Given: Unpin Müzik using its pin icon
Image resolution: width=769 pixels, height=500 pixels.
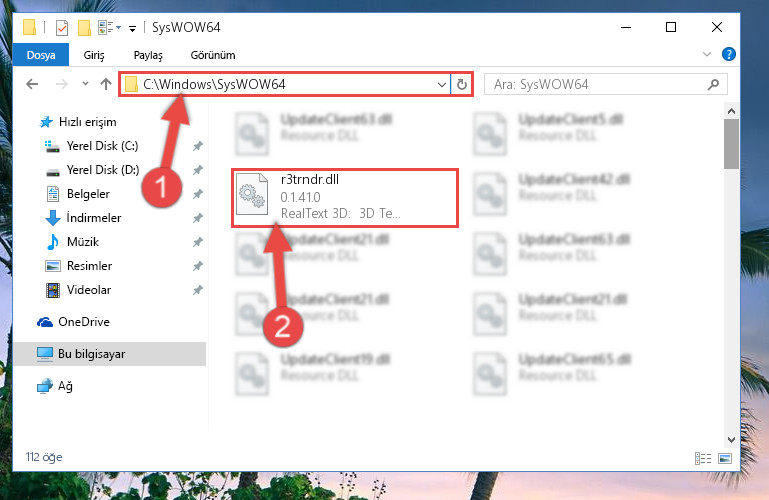Looking at the screenshot, I should coord(197,242).
